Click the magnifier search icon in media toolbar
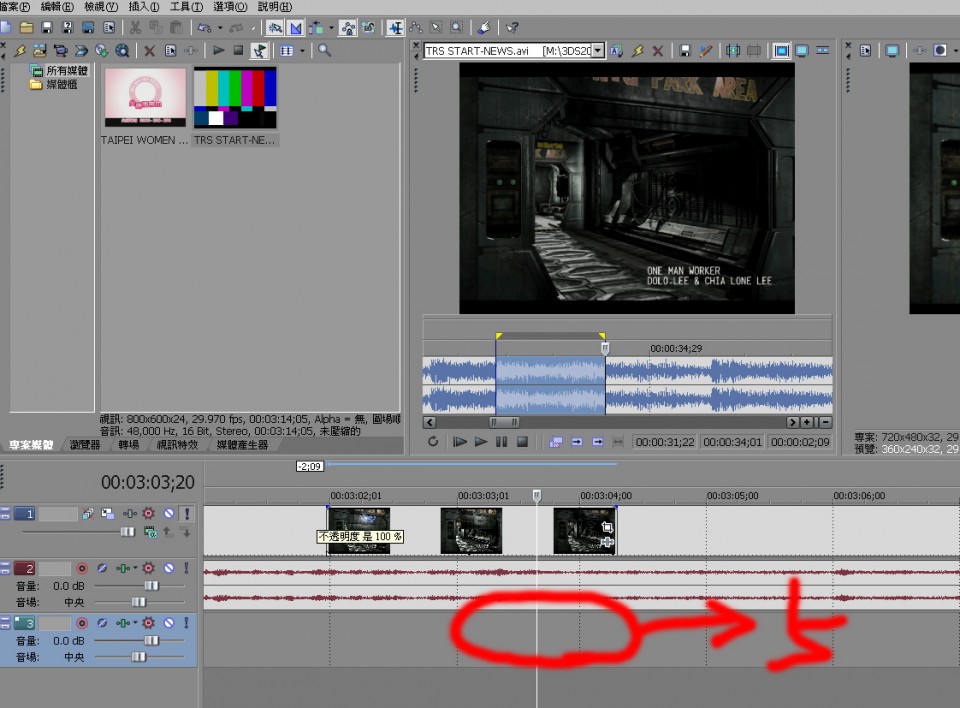This screenshot has width=960, height=708. coord(325,50)
